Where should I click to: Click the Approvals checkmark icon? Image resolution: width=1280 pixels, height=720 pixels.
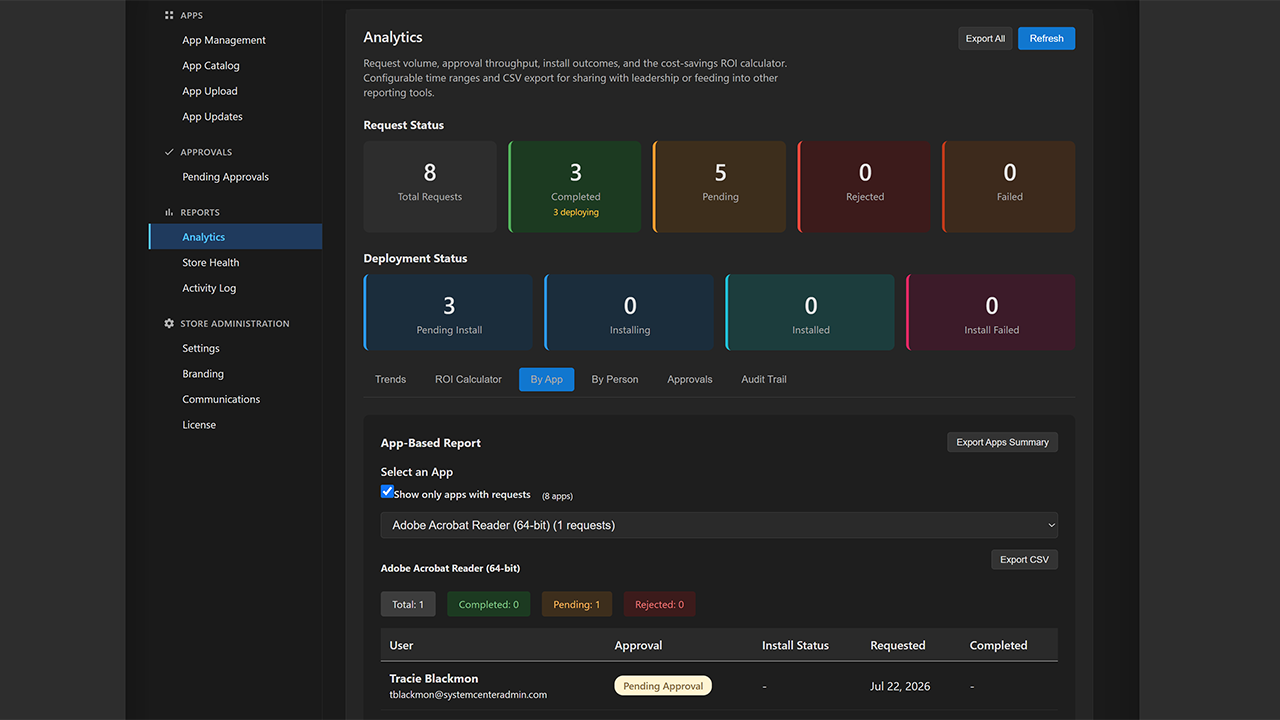coord(169,152)
